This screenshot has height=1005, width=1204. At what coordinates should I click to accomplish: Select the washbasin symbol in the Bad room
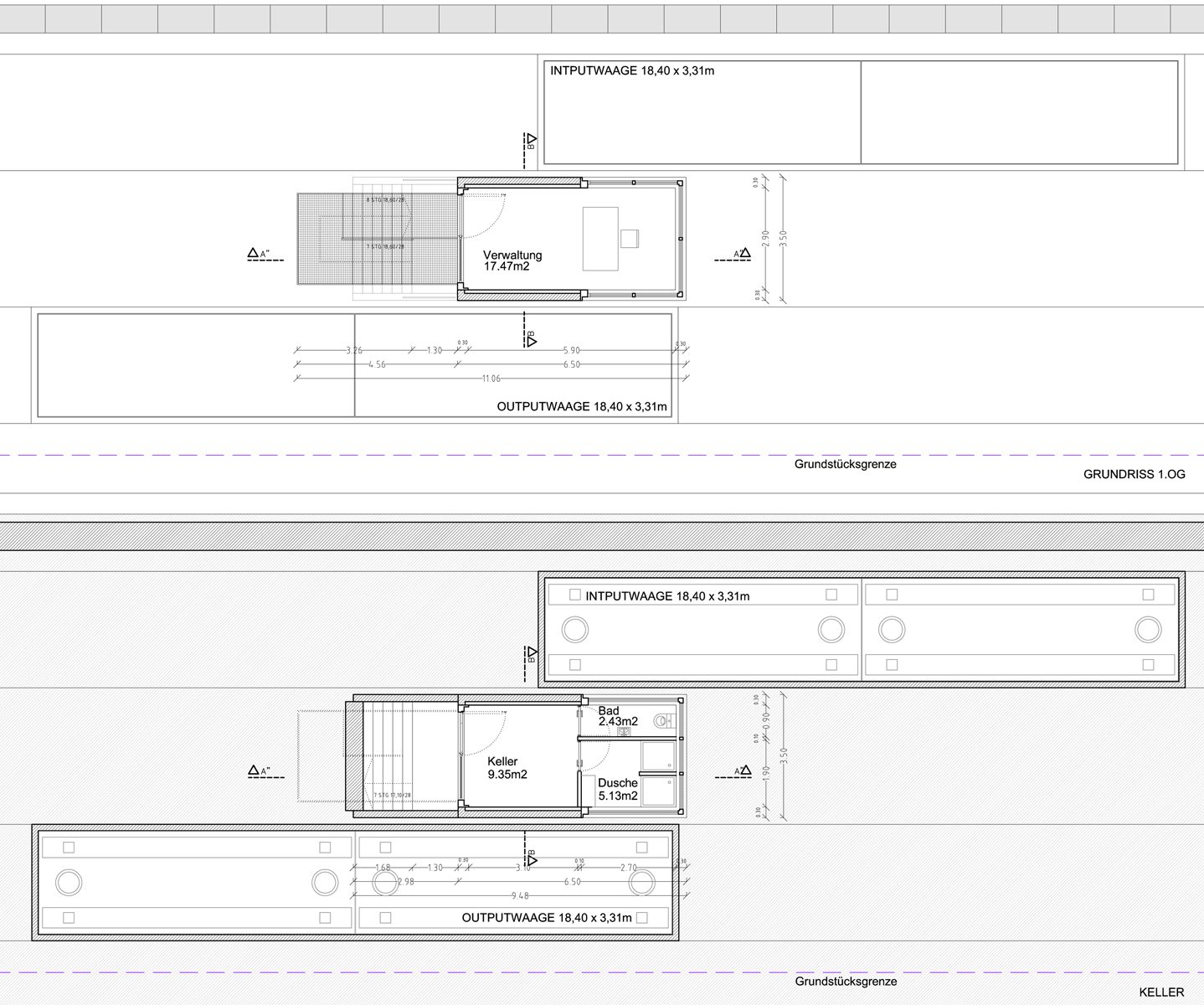tap(624, 731)
